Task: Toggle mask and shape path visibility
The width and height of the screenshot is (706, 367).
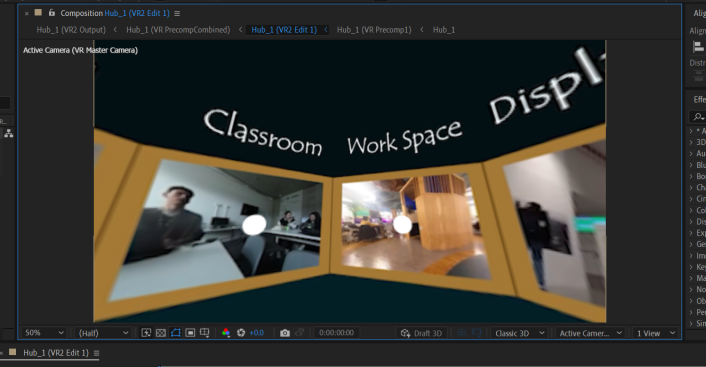Action: pos(176,333)
